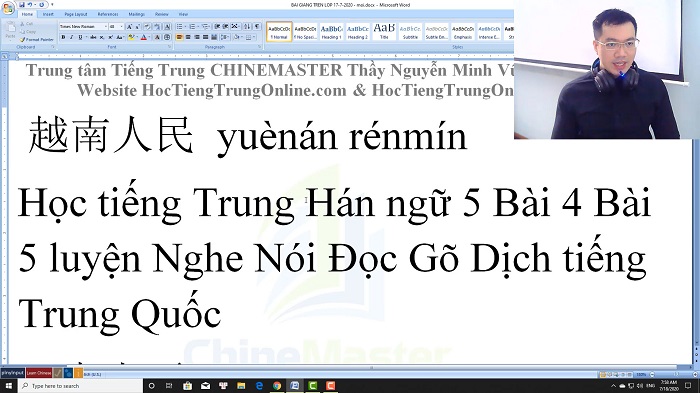Click Increase Indent icon
Screen dimensions: 700x393
(225, 27)
